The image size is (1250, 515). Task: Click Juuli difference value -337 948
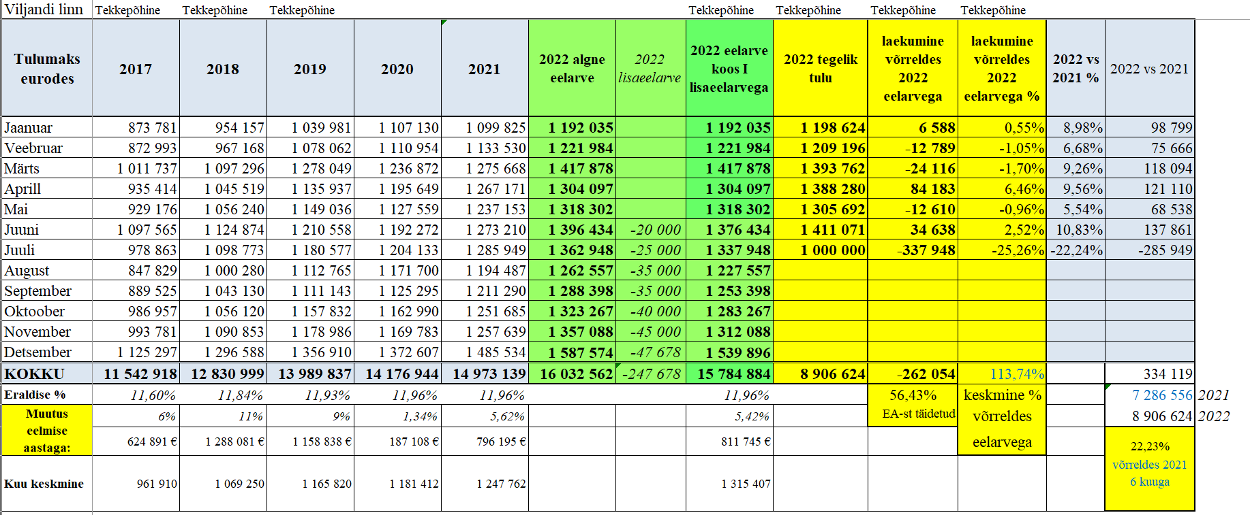[912, 250]
